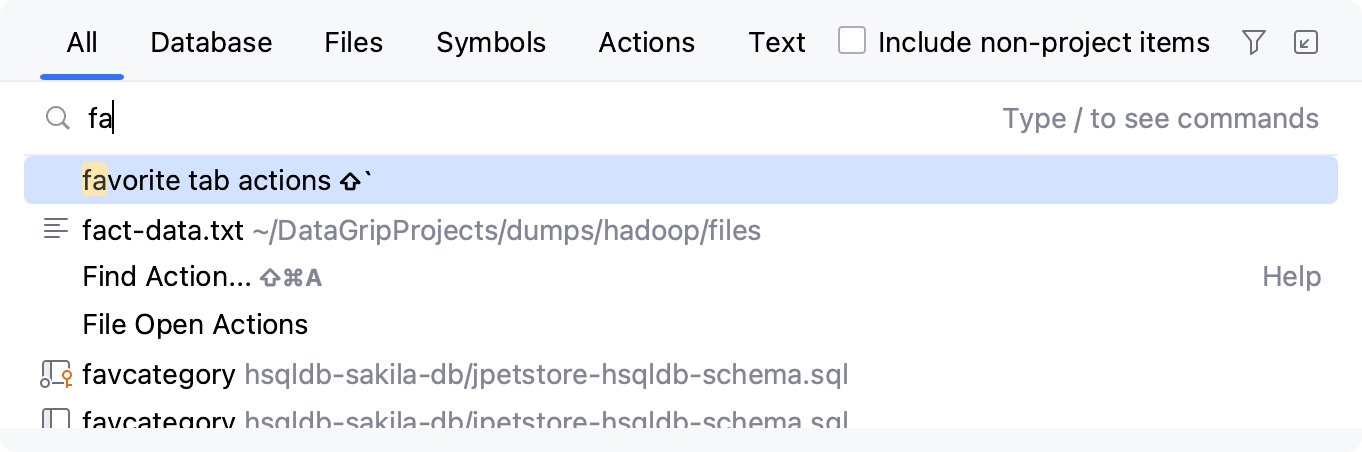Click the magnifying glass search icon
This screenshot has height=452, width=1362.
pyautogui.click(x=57, y=119)
